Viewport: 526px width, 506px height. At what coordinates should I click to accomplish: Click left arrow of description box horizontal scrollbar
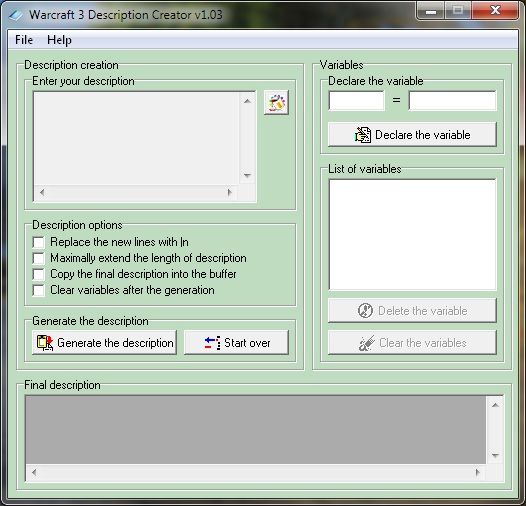(x=42, y=192)
